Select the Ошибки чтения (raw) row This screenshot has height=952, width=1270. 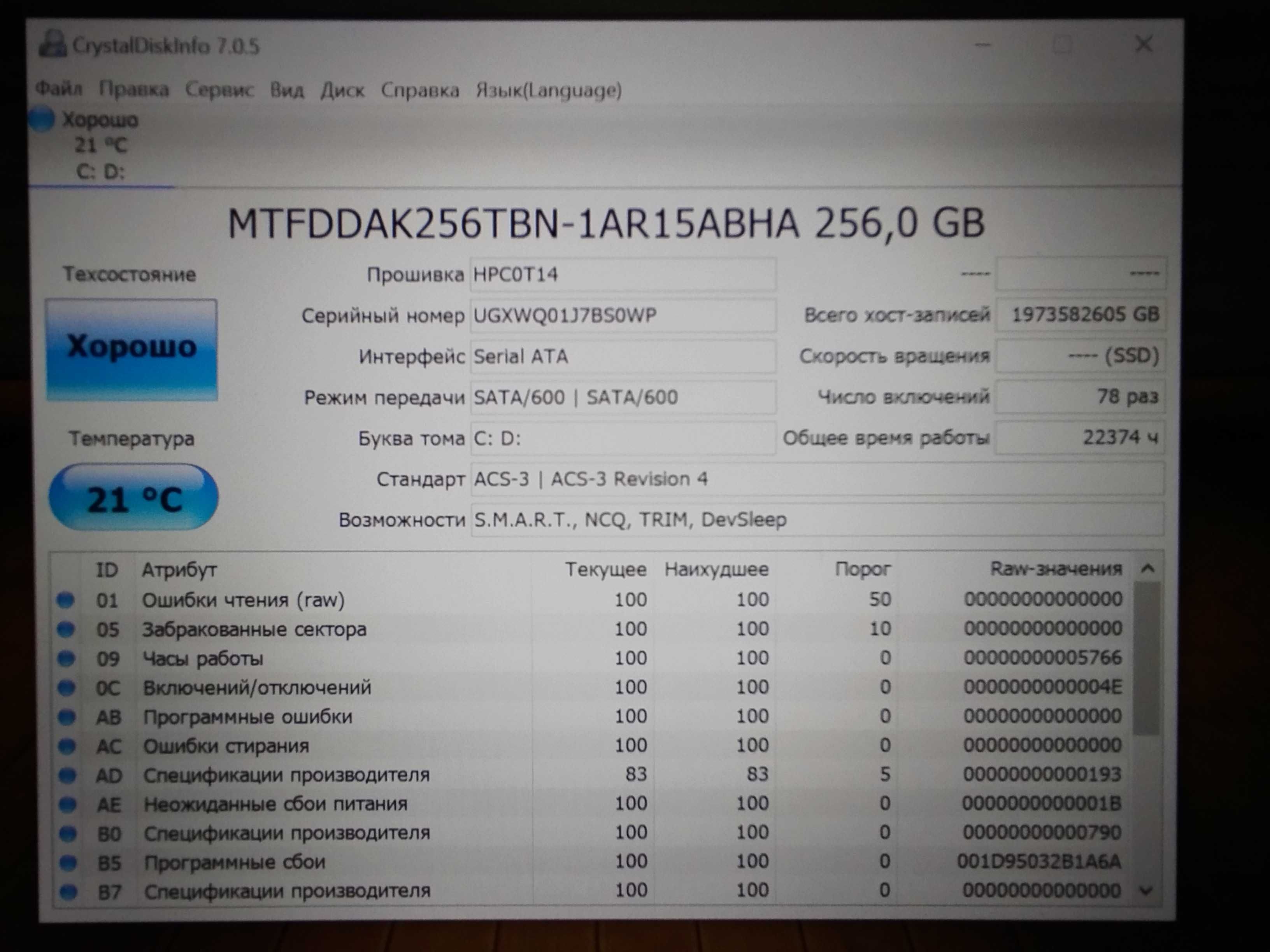click(591, 600)
